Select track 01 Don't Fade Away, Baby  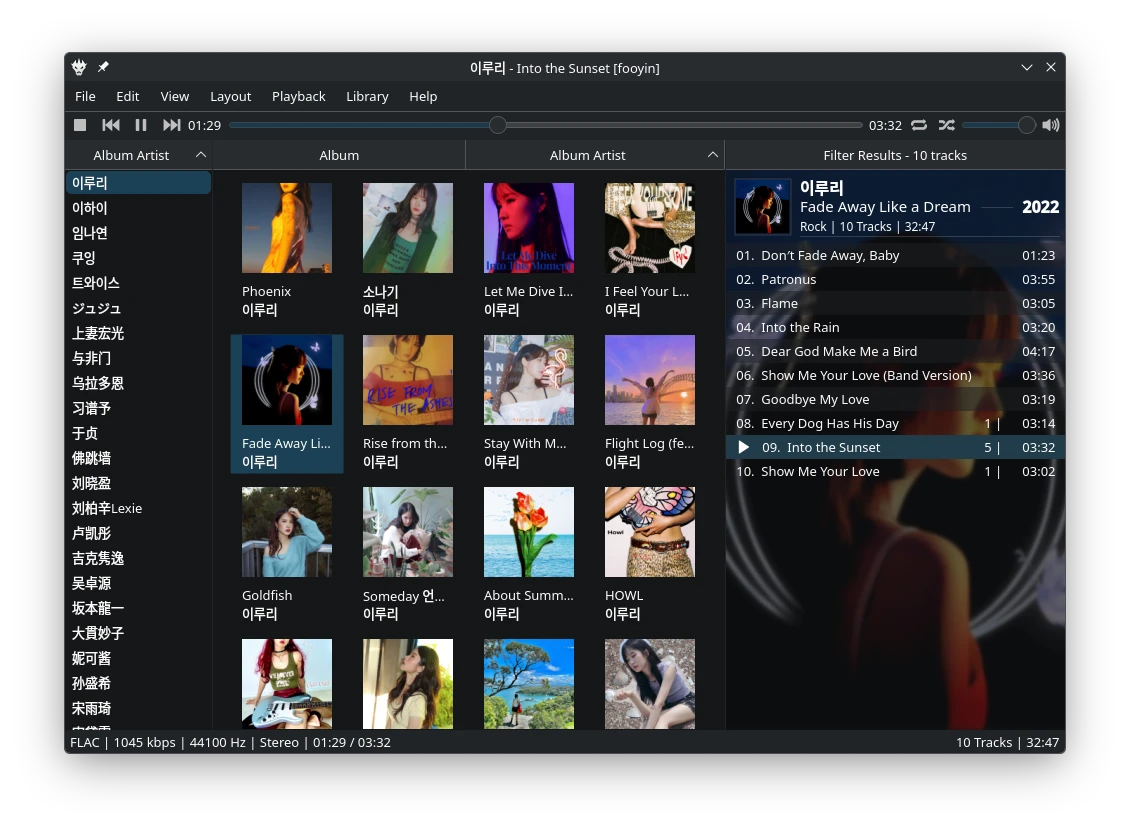pyautogui.click(x=895, y=255)
